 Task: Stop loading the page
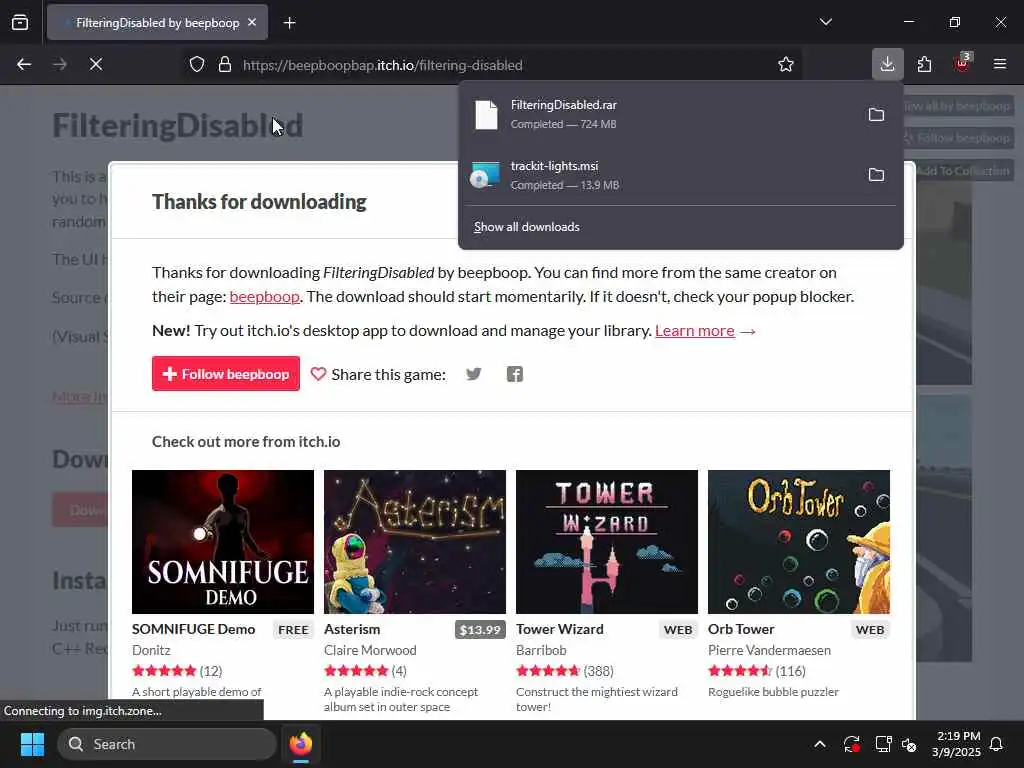click(x=96, y=65)
